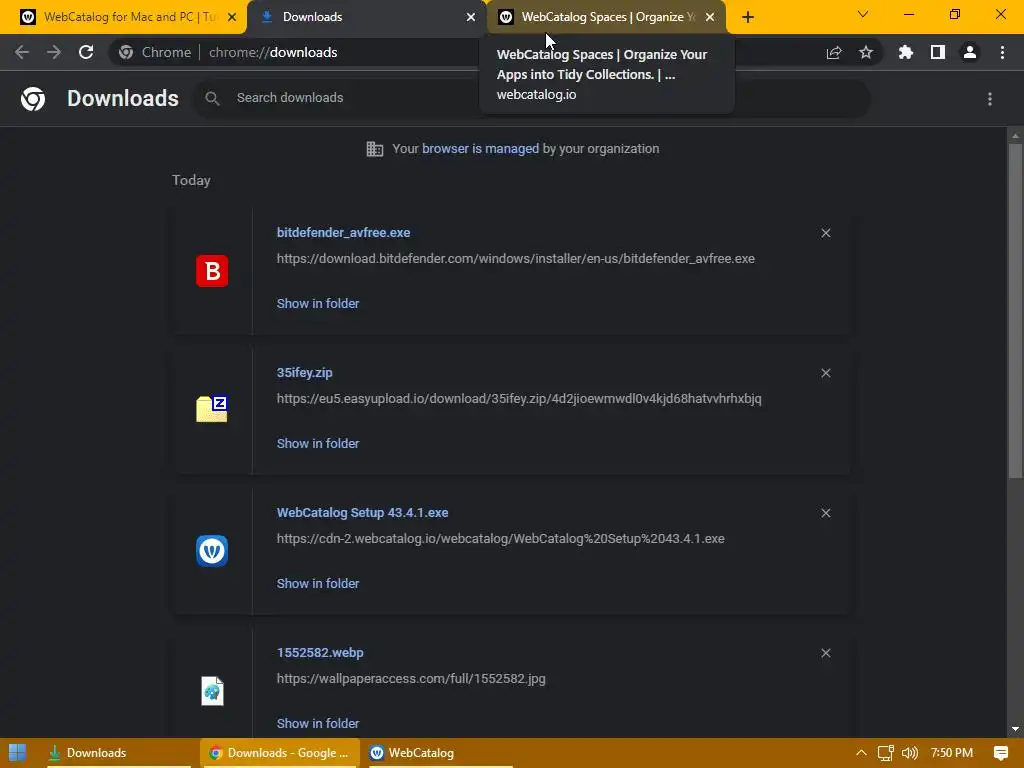Viewport: 1024px width, 768px height.
Task: Close the Downloads tab
Action: coord(471,17)
